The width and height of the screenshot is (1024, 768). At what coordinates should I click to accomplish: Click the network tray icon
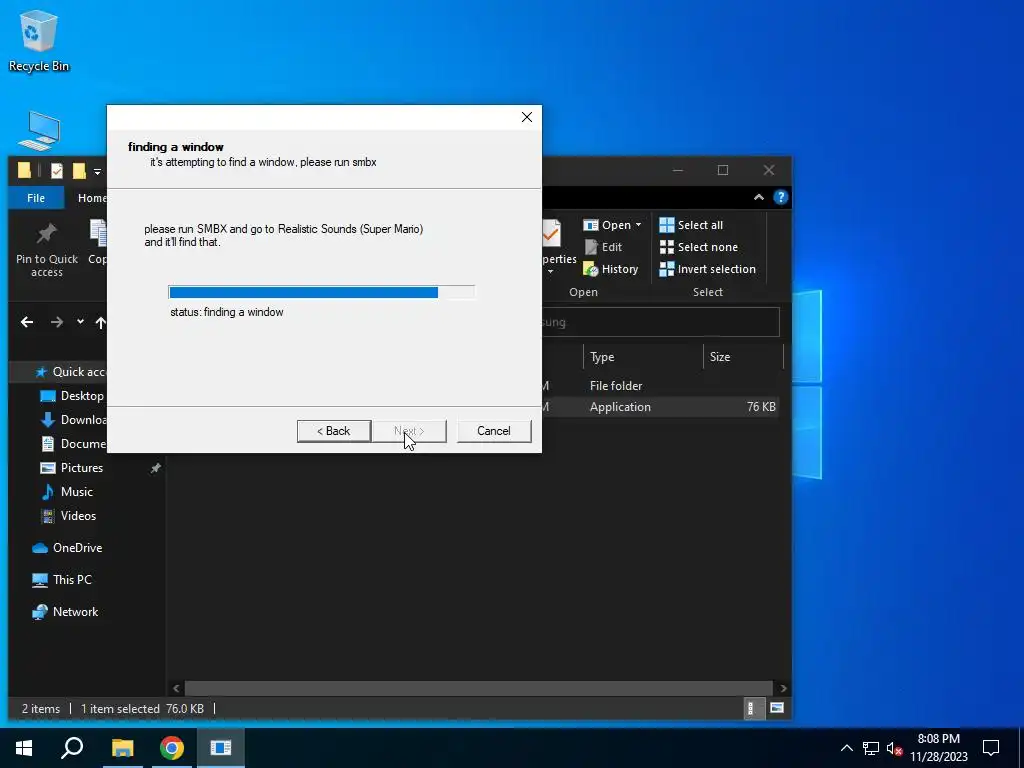click(x=871, y=748)
